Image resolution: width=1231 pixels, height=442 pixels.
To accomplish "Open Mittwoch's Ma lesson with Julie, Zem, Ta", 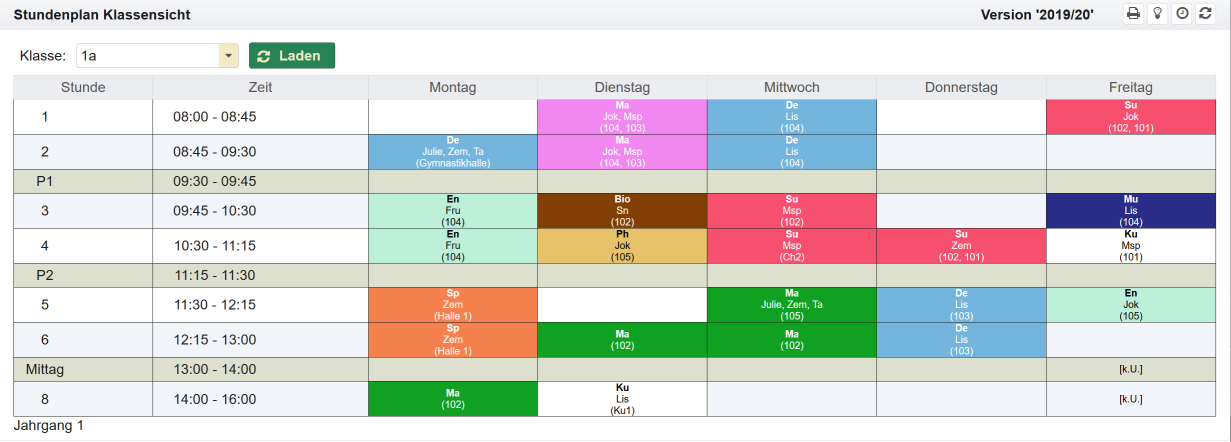I will [x=791, y=305].
